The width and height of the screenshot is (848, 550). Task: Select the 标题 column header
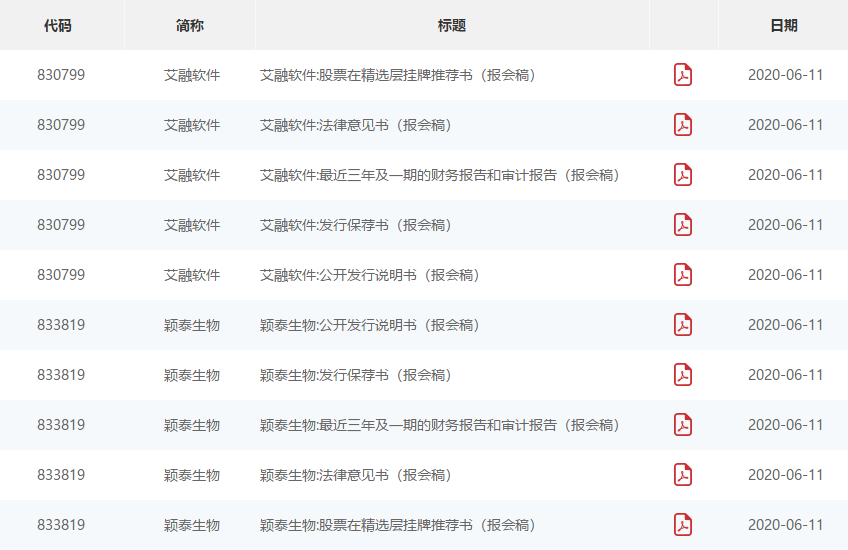tap(452, 26)
